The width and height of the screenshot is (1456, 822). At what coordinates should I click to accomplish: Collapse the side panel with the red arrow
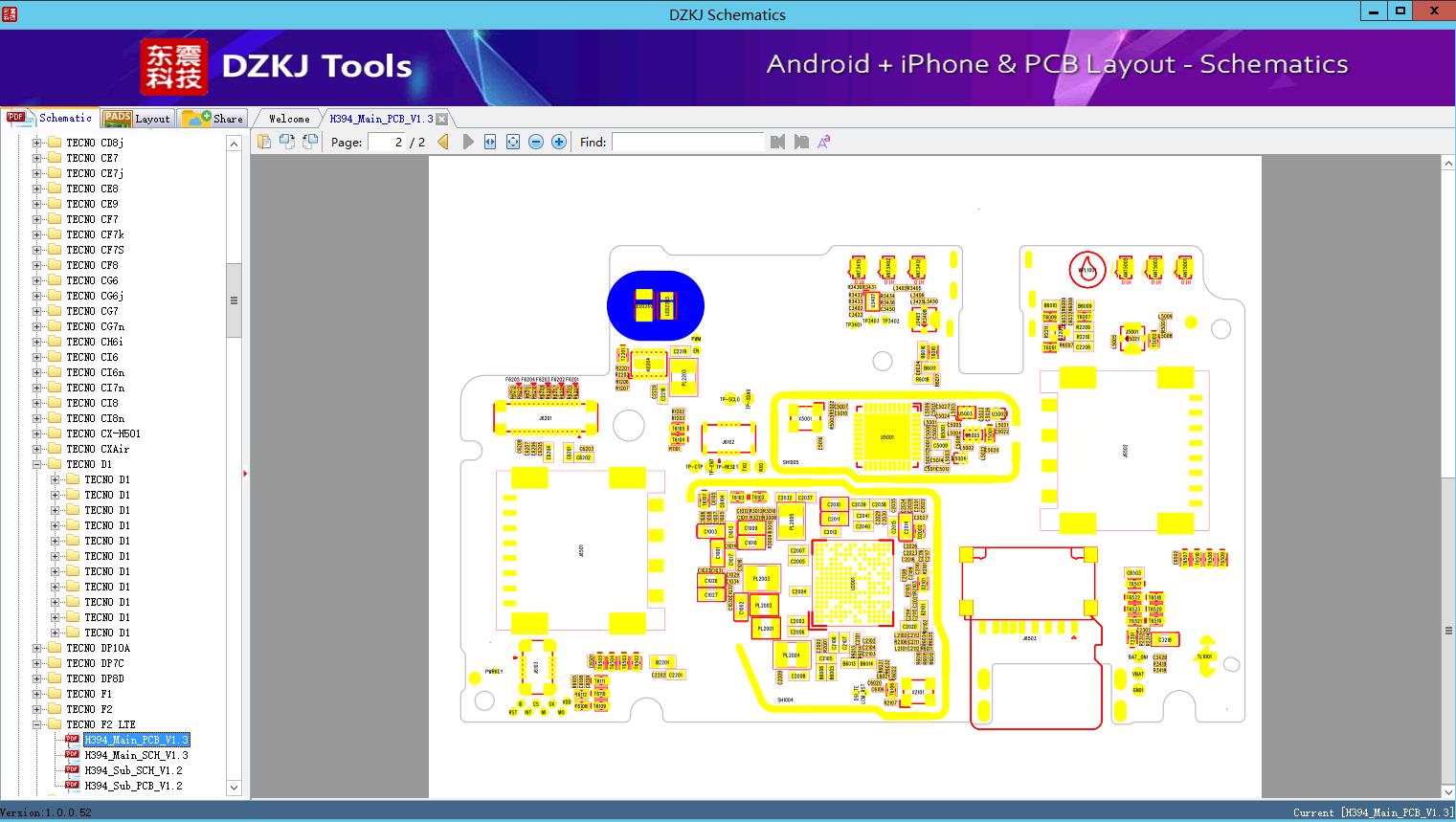click(245, 474)
